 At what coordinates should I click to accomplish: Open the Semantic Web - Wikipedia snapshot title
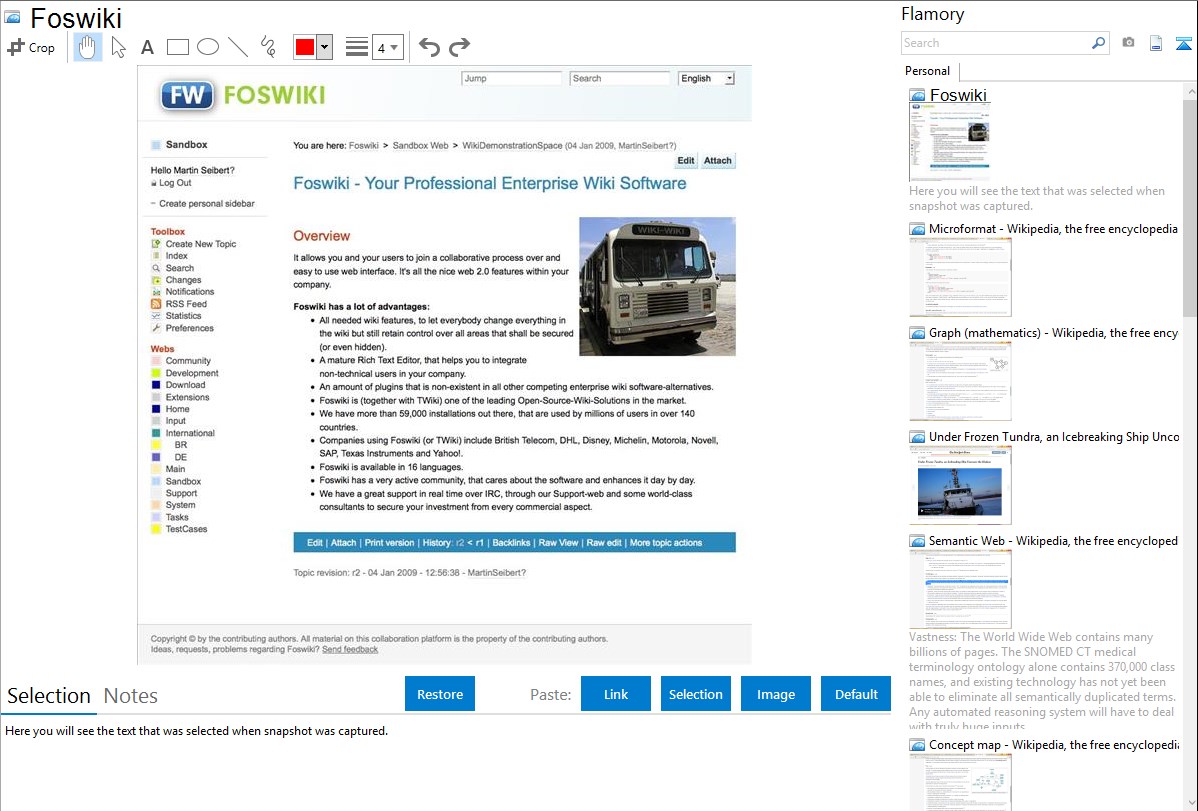click(x=1053, y=541)
